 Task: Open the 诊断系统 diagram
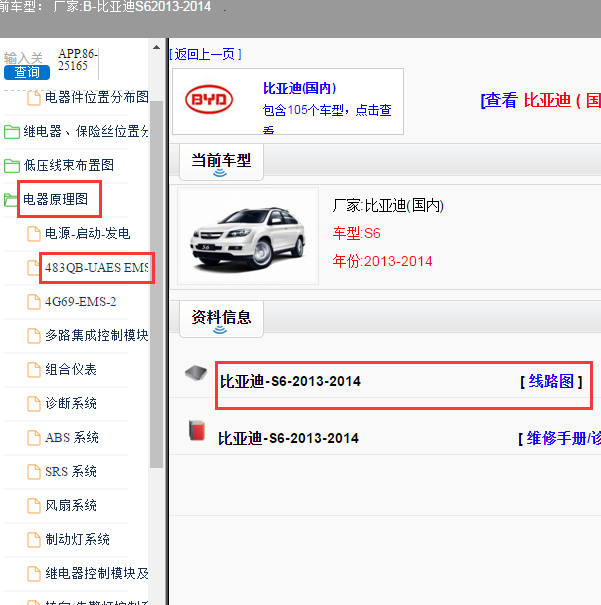tap(71, 403)
